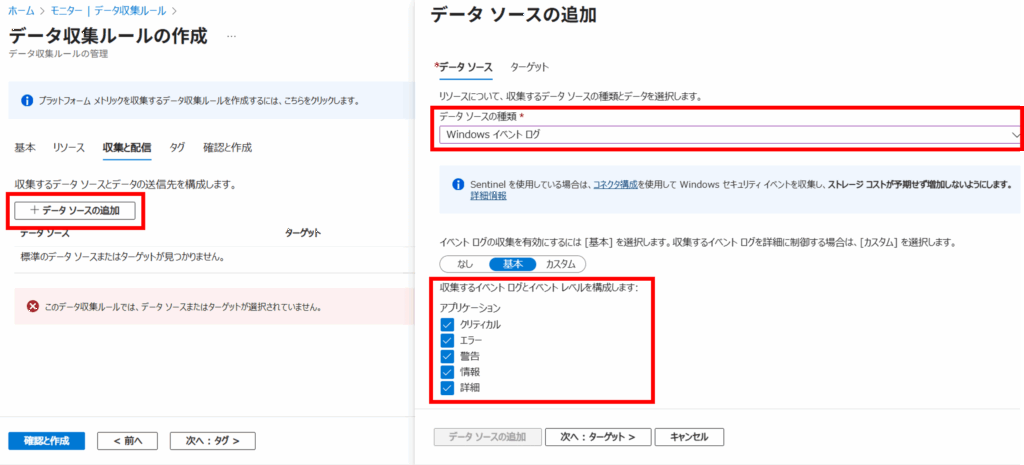Toggle the 警告 checkbox

click(447, 355)
